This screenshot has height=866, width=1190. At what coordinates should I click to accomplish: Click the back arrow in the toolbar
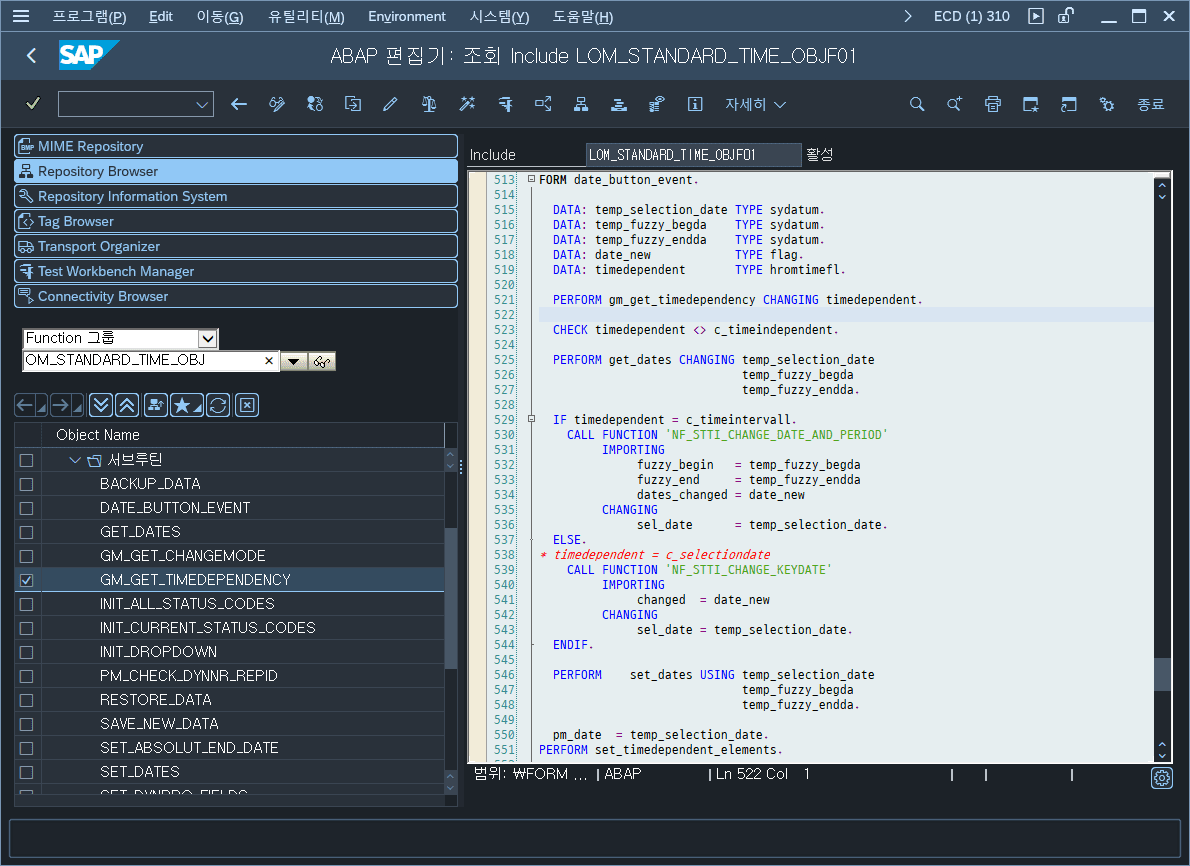[239, 104]
